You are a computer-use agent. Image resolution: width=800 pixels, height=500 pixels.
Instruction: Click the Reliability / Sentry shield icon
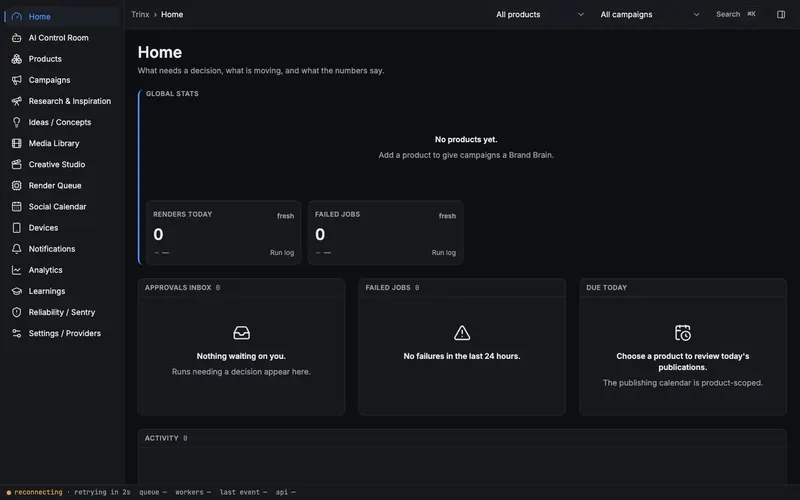click(x=17, y=312)
